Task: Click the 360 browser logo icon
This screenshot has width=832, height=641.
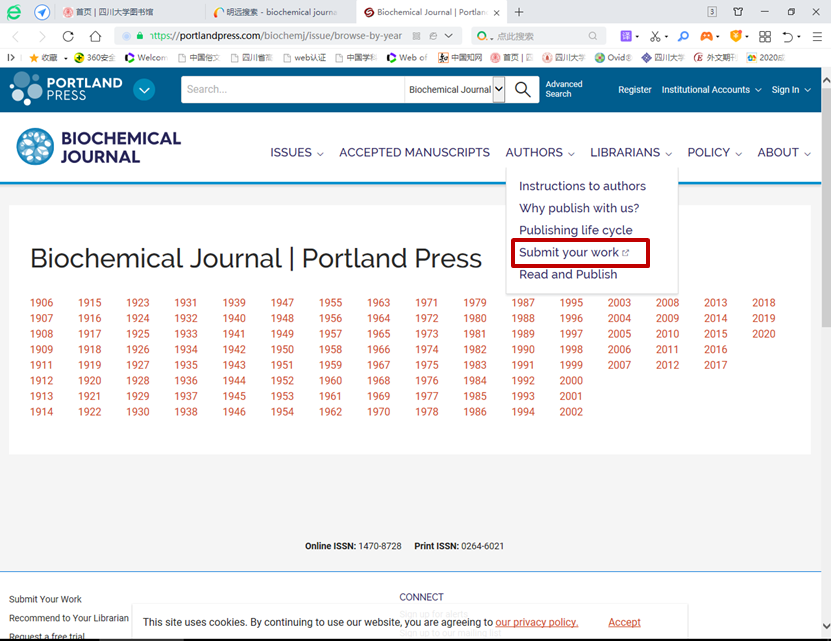Action: 13,12
